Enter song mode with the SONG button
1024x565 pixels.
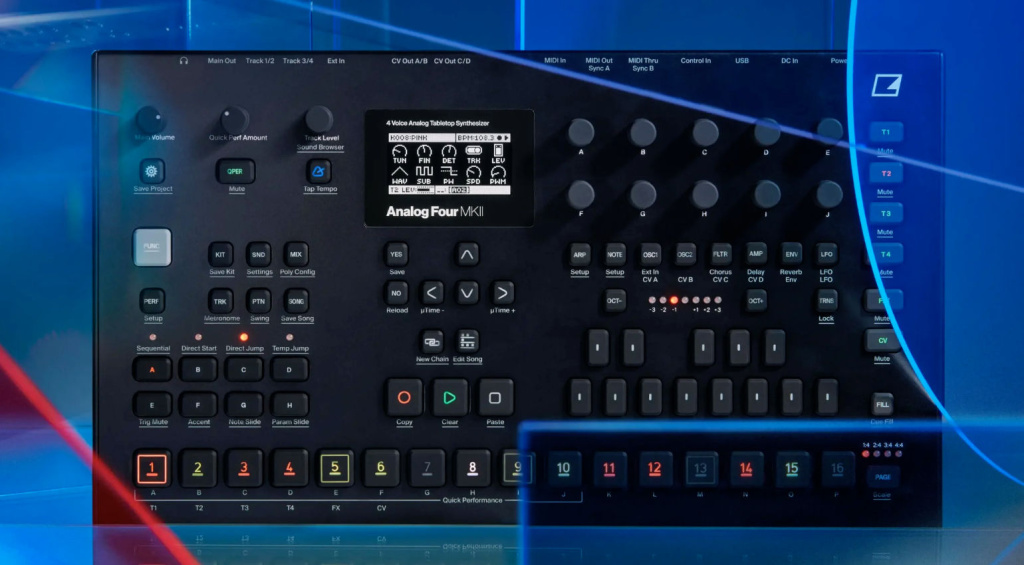tap(296, 301)
